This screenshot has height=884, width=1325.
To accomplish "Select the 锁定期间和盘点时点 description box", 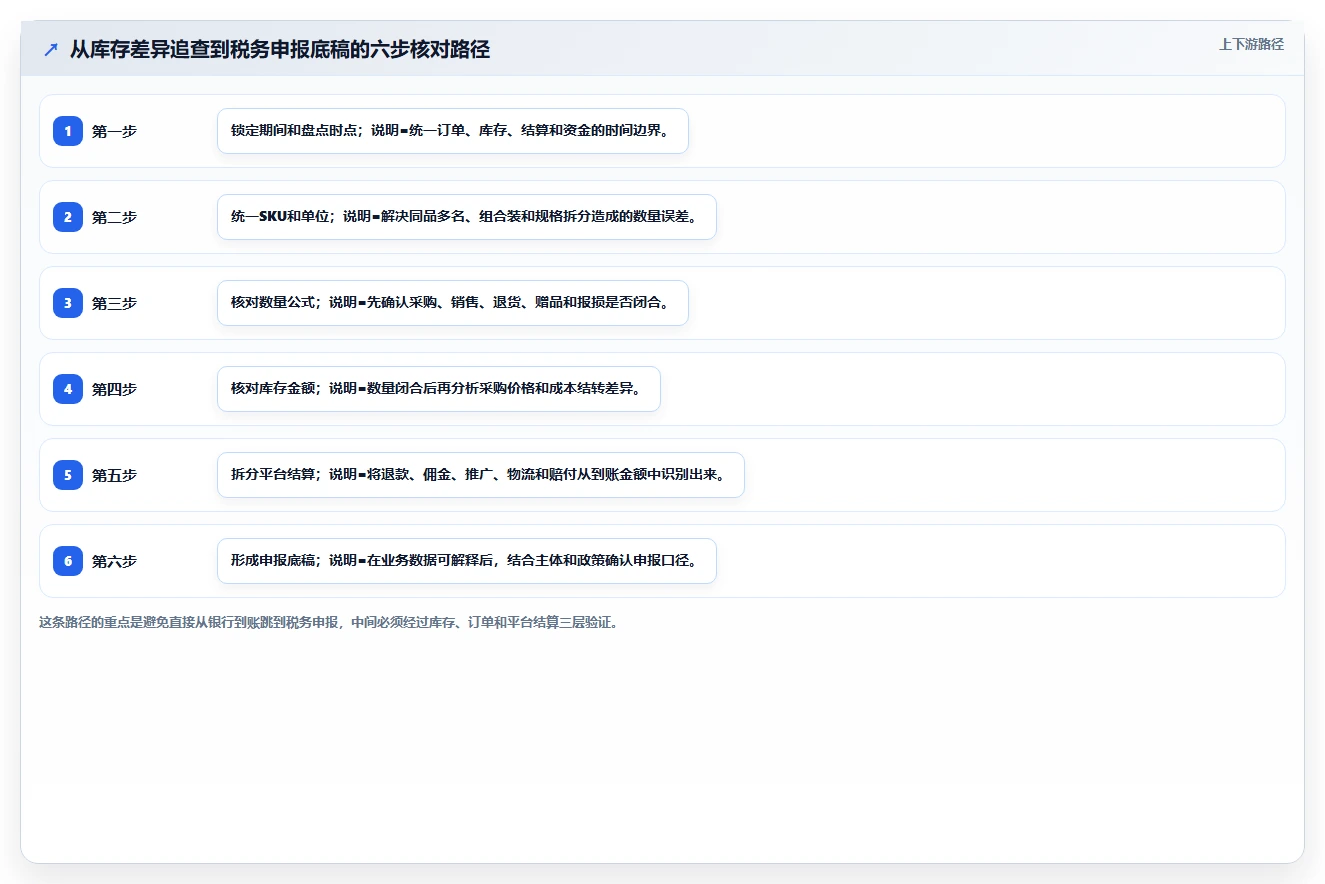I will point(453,131).
